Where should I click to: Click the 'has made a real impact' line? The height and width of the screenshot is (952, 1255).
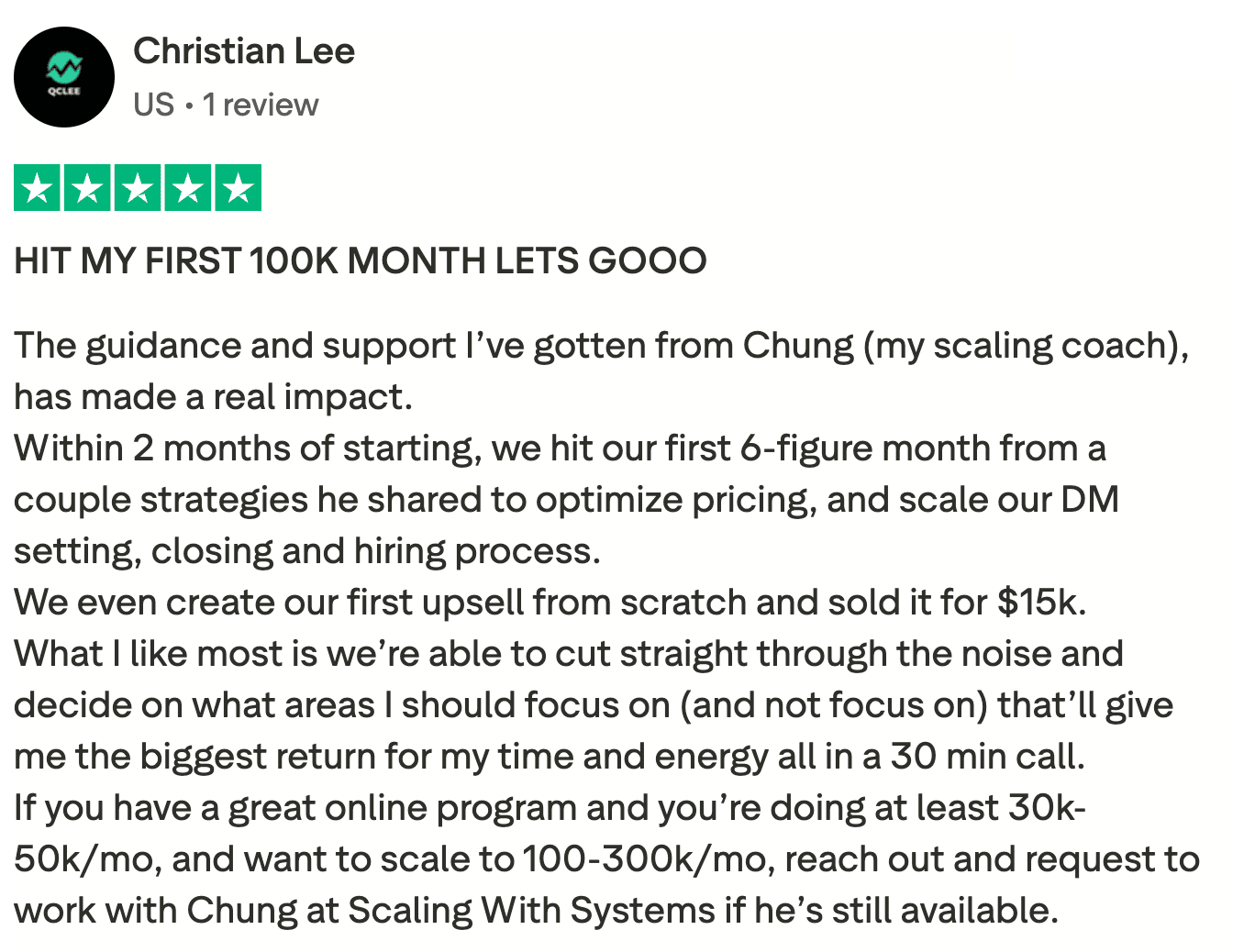(213, 397)
